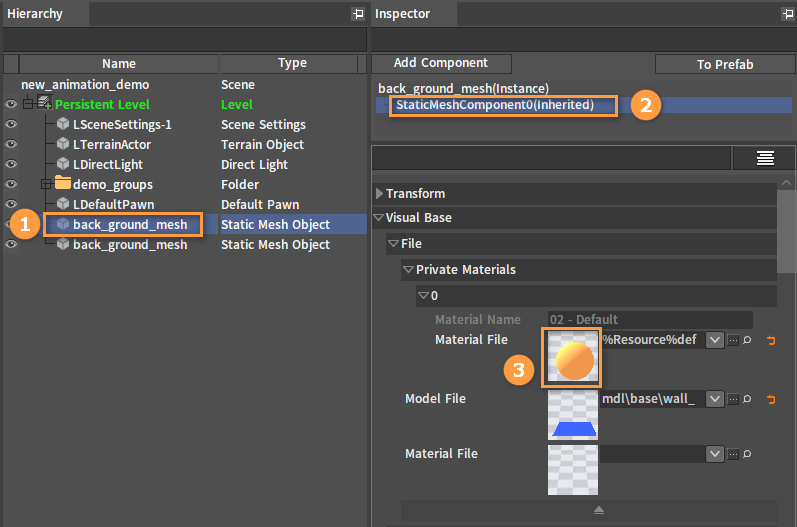Browse for private Material File with ellipsis button
The image size is (797, 527).
click(x=733, y=341)
